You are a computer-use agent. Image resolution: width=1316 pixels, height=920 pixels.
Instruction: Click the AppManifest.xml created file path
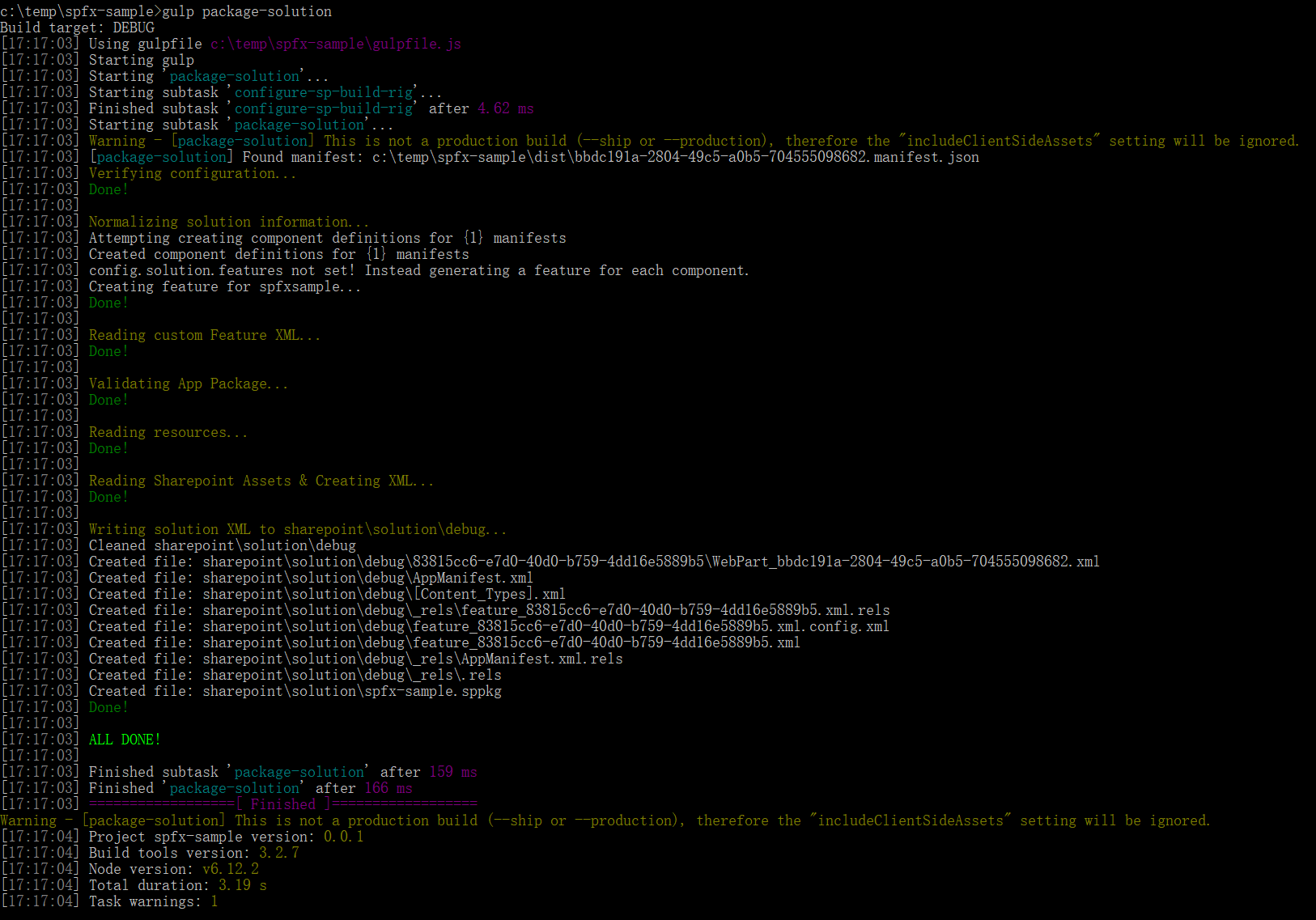click(x=367, y=578)
